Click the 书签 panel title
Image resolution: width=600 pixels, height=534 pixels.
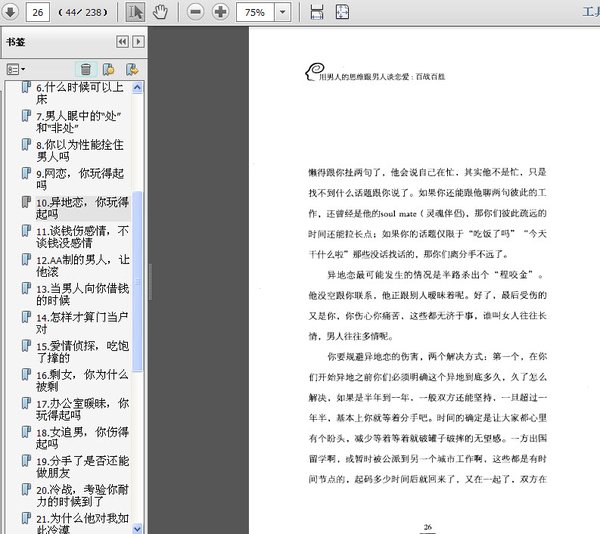(16, 42)
